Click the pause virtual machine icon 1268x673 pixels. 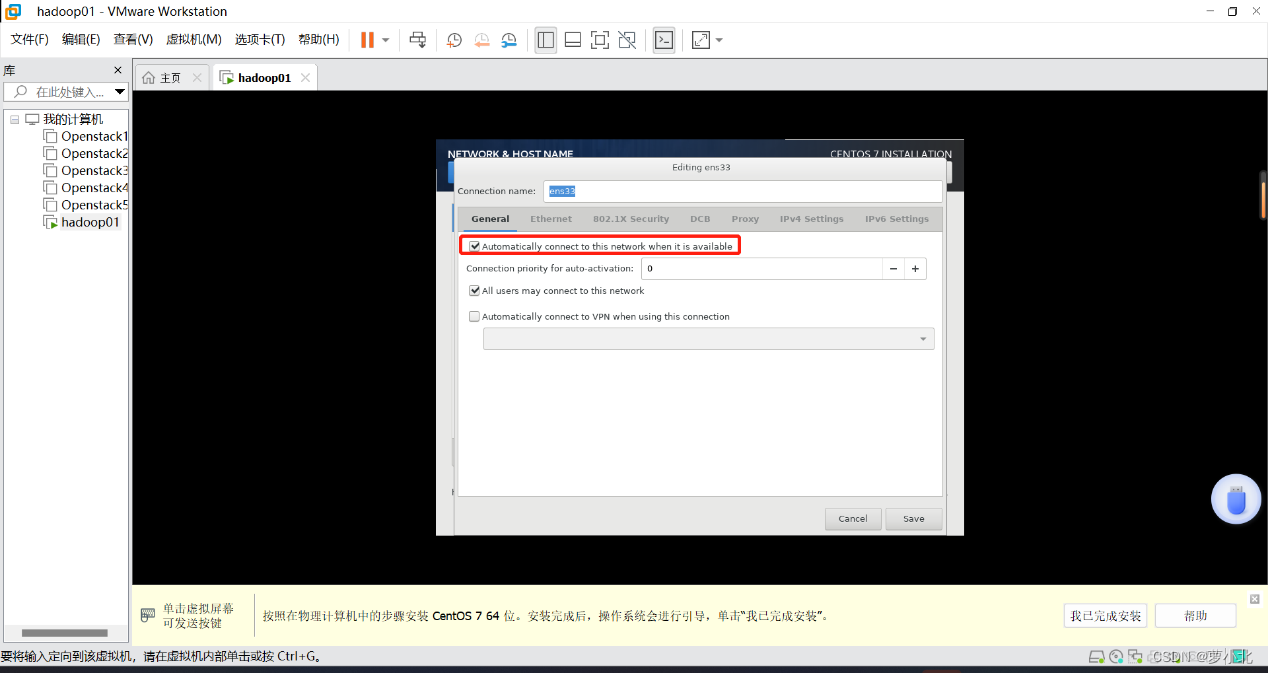click(367, 40)
